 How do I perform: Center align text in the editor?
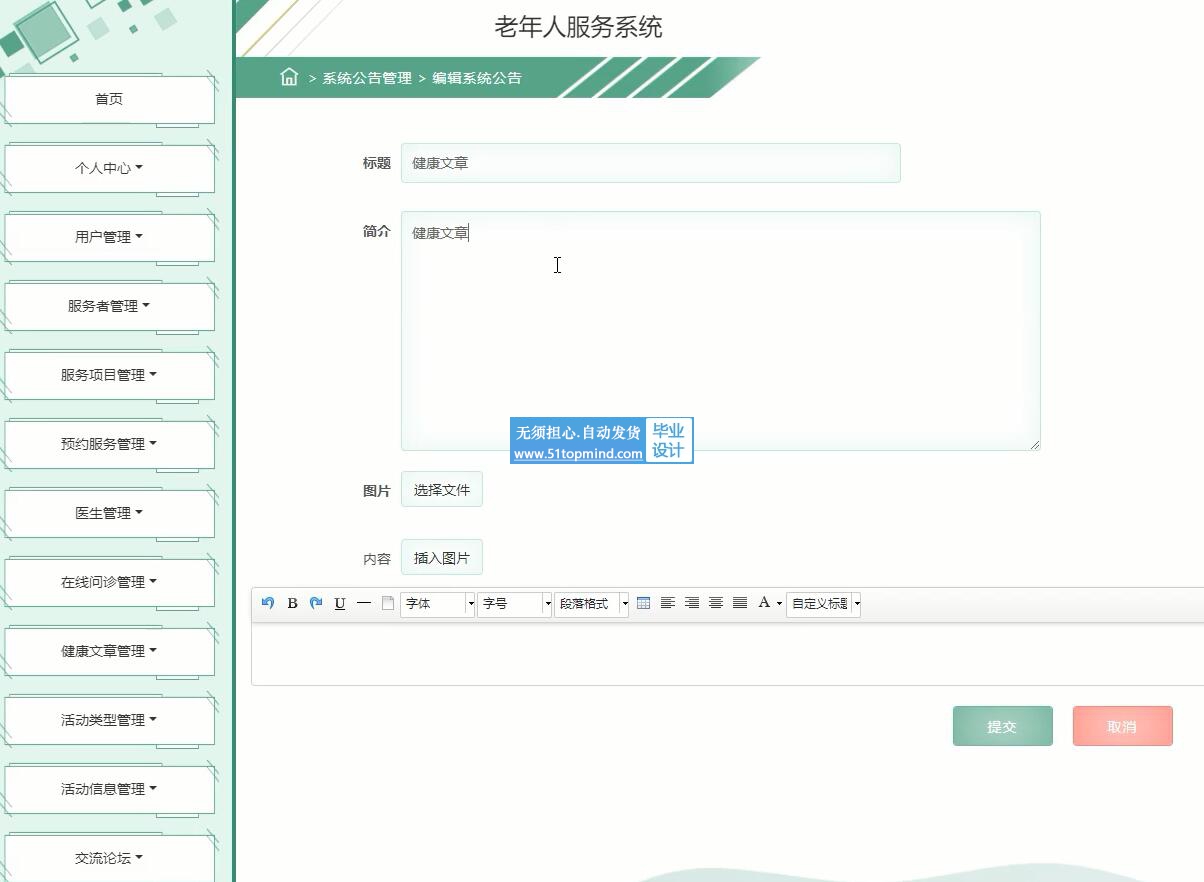[x=716, y=603]
